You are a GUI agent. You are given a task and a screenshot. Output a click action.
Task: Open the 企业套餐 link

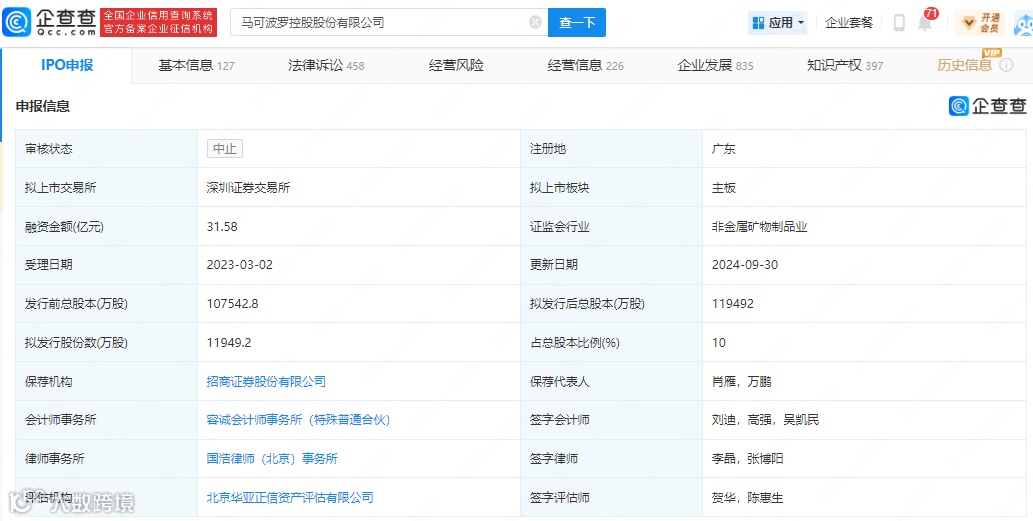(x=849, y=22)
